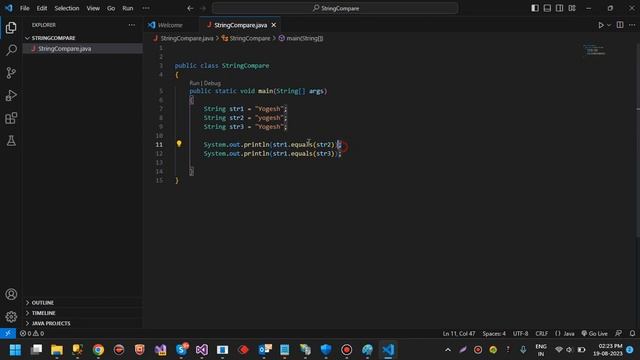Open the Accounts icon in activity bar
Viewport: 640px width, 360px height.
click(11, 294)
